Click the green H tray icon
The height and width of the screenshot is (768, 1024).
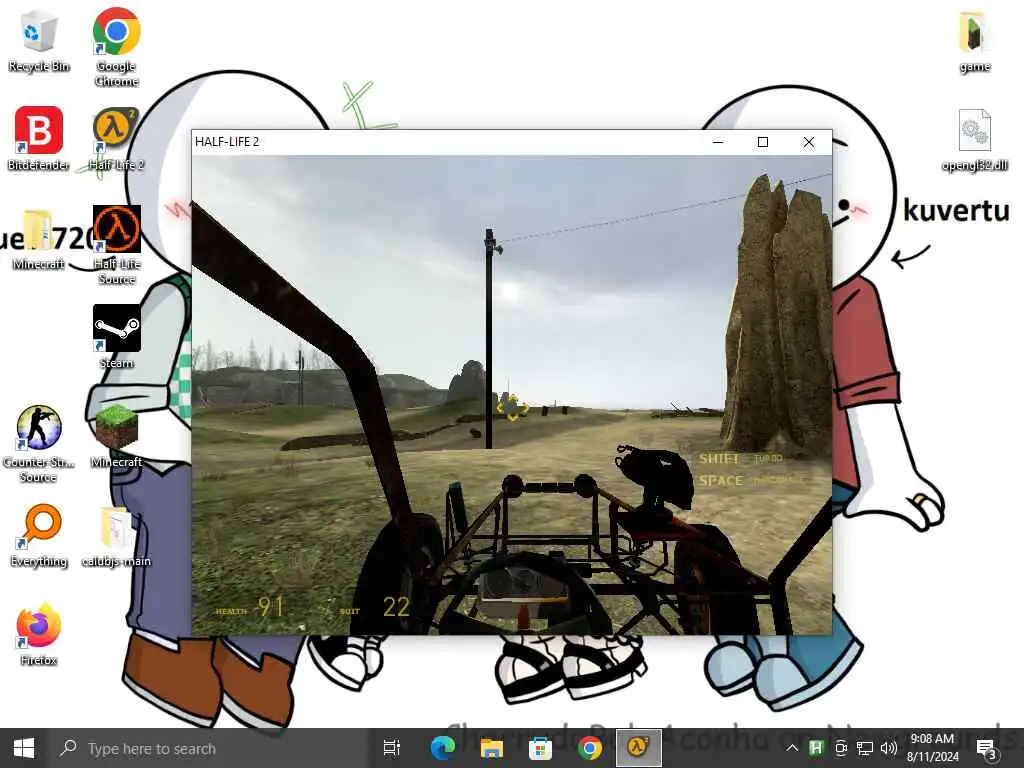pyautogui.click(x=816, y=748)
